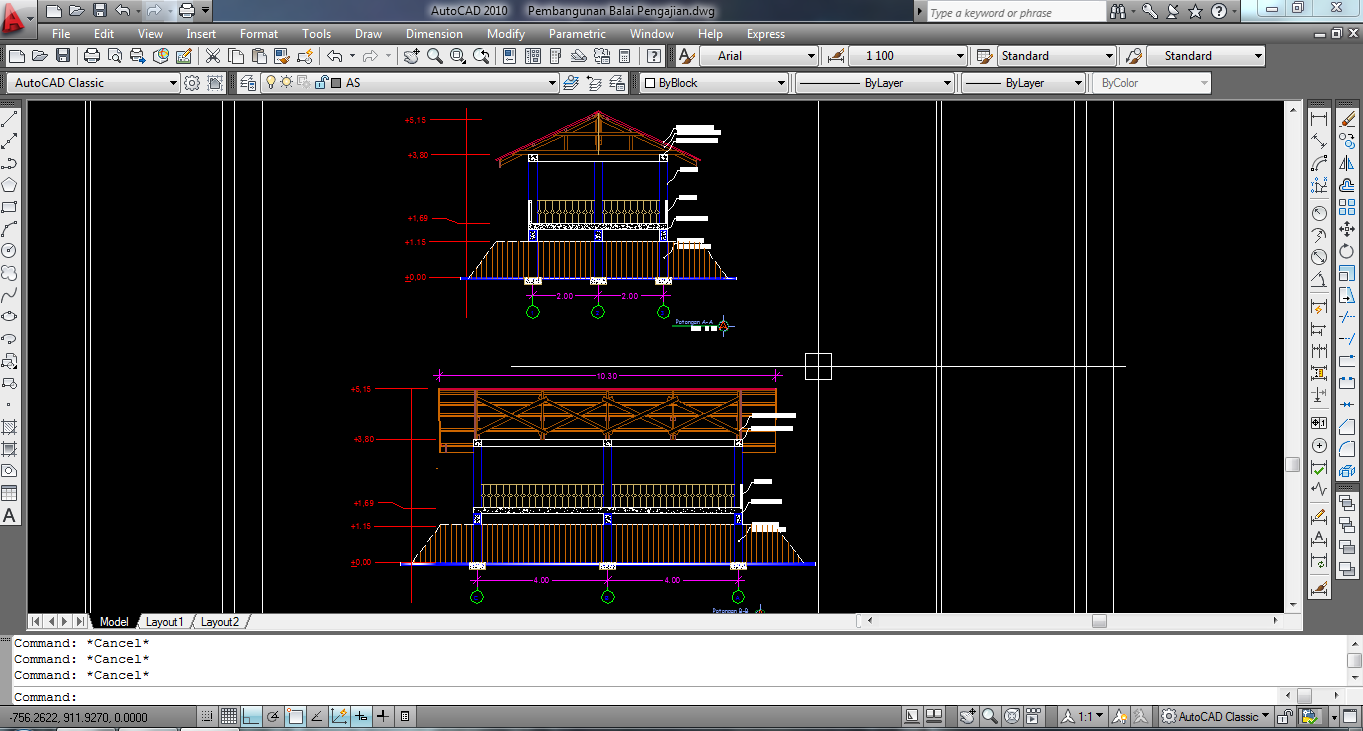Click Zoom Previous in Standard toolbar

[x=480, y=56]
